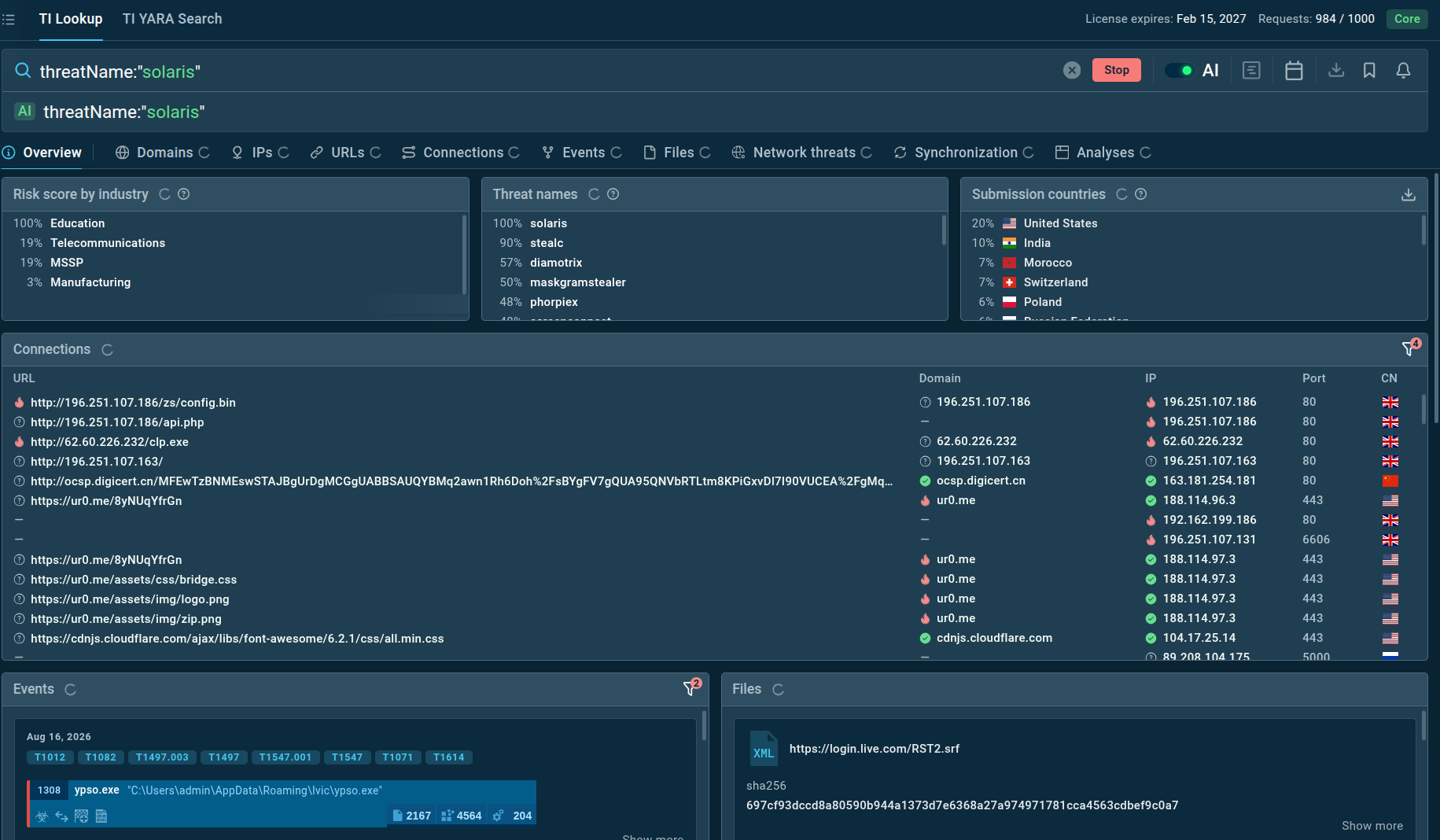The image size is (1440, 840).
Task: Click the T1497.003 technique tag
Action: 162,757
